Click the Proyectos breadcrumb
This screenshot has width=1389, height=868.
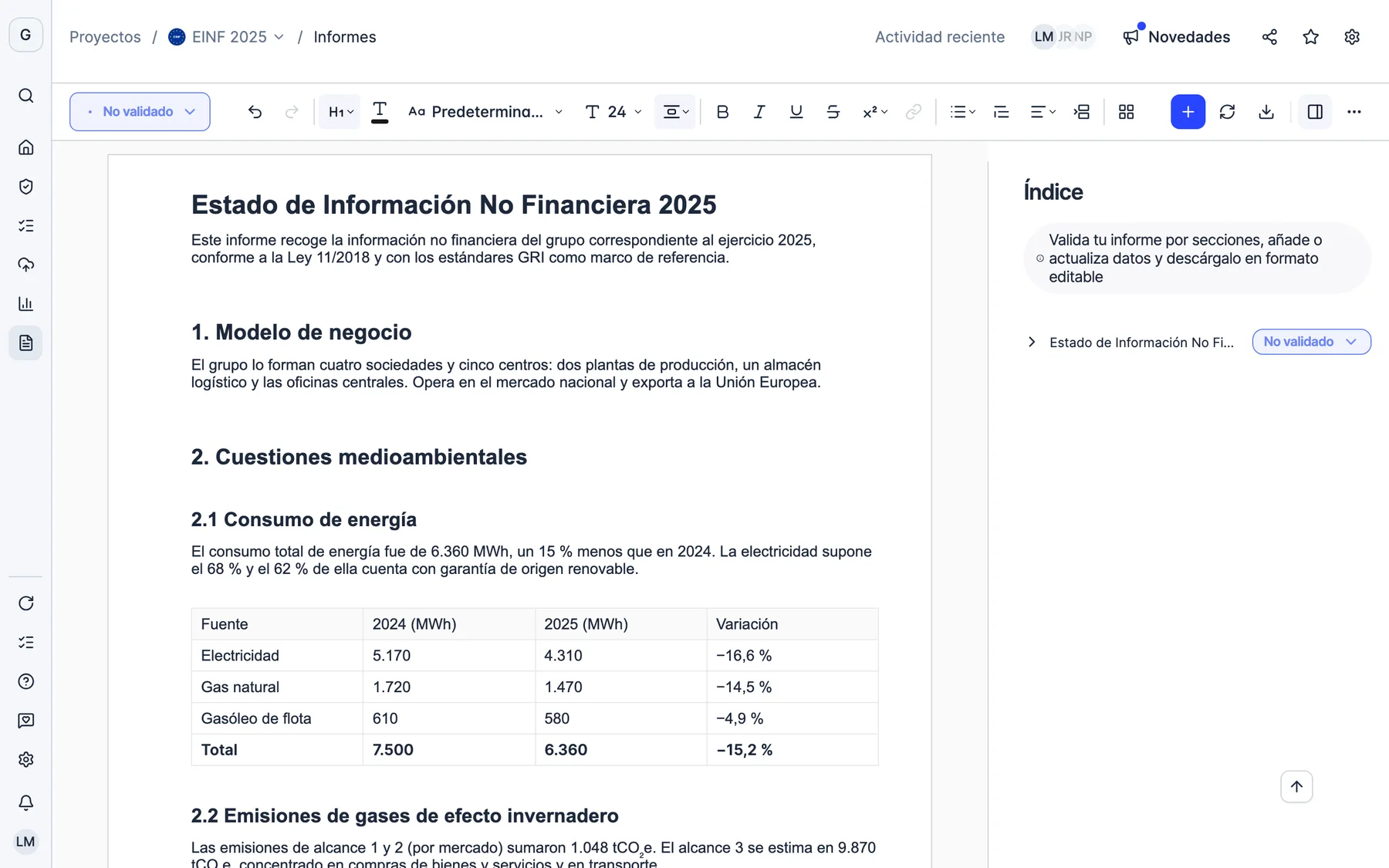tap(105, 37)
